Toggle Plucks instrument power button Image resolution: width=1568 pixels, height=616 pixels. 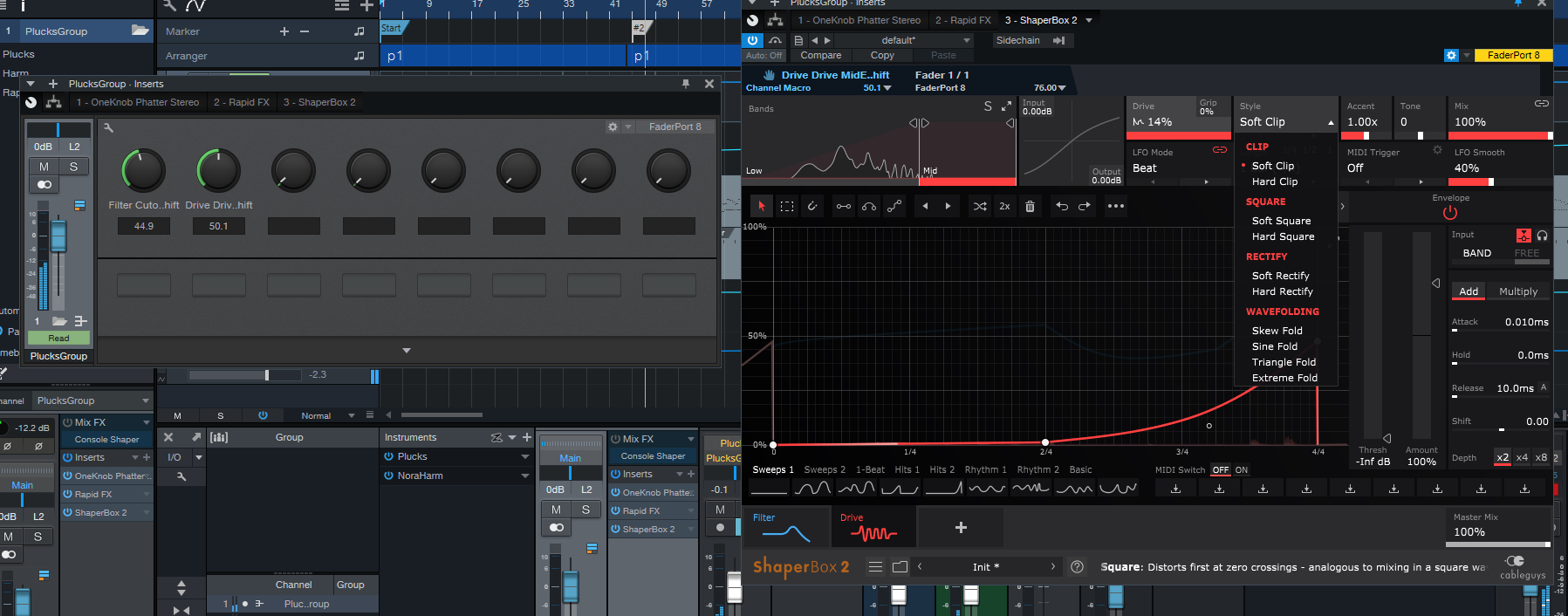(389, 456)
